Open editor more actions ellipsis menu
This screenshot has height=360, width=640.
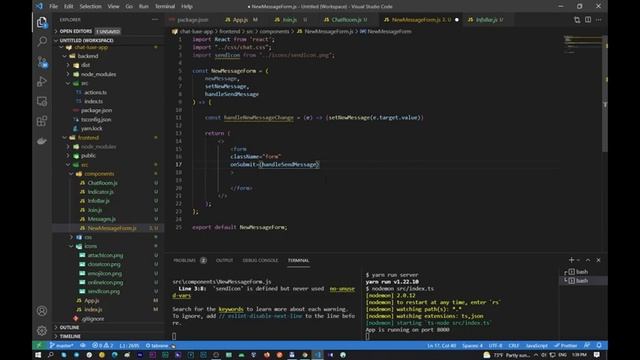(599, 20)
